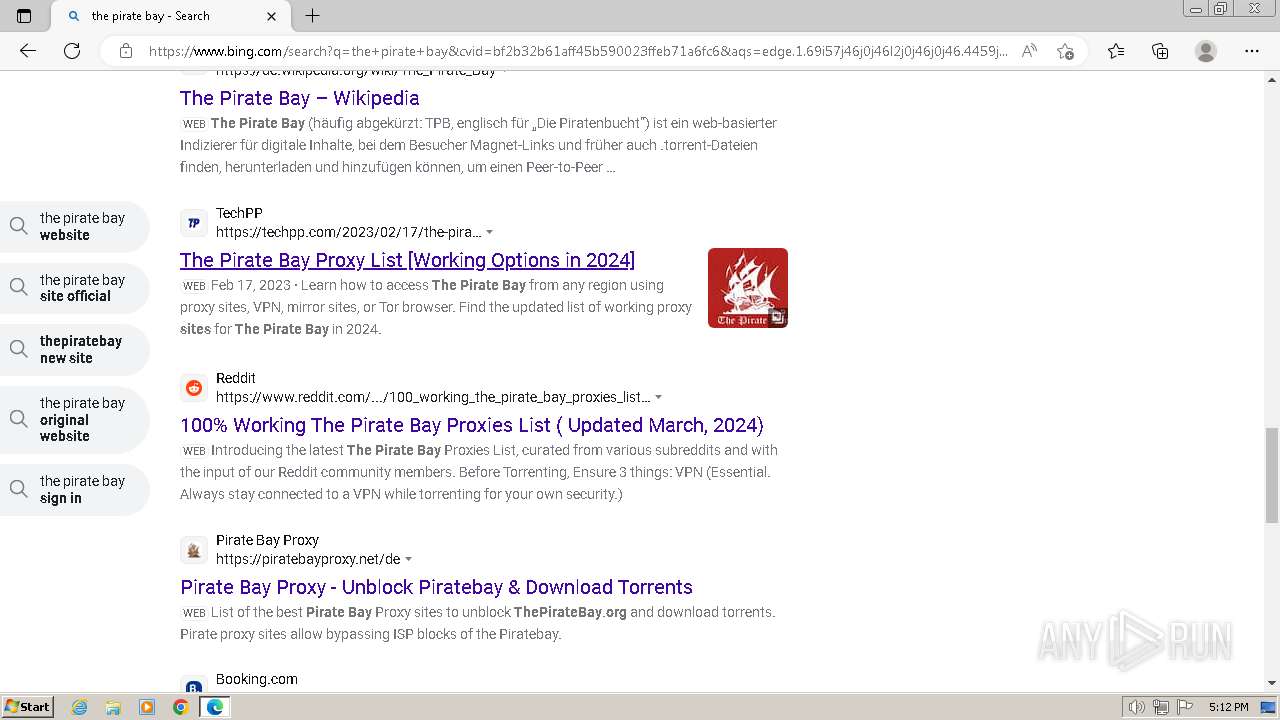Screen dimensions: 1280x720
Task: Click the piratebayproxy.net/de URL text
Action: point(308,559)
